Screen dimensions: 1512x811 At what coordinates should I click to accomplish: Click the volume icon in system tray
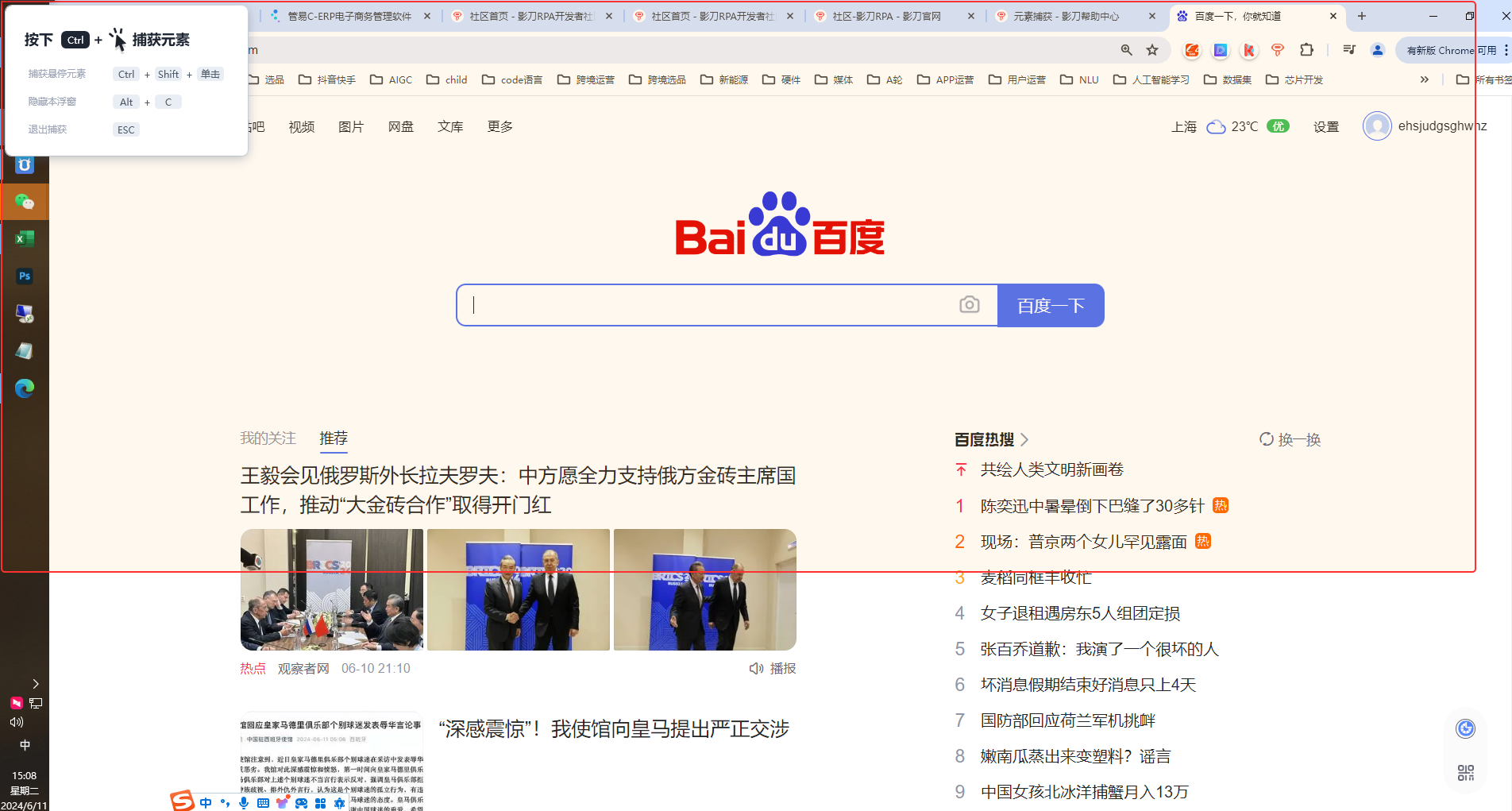[x=16, y=722]
